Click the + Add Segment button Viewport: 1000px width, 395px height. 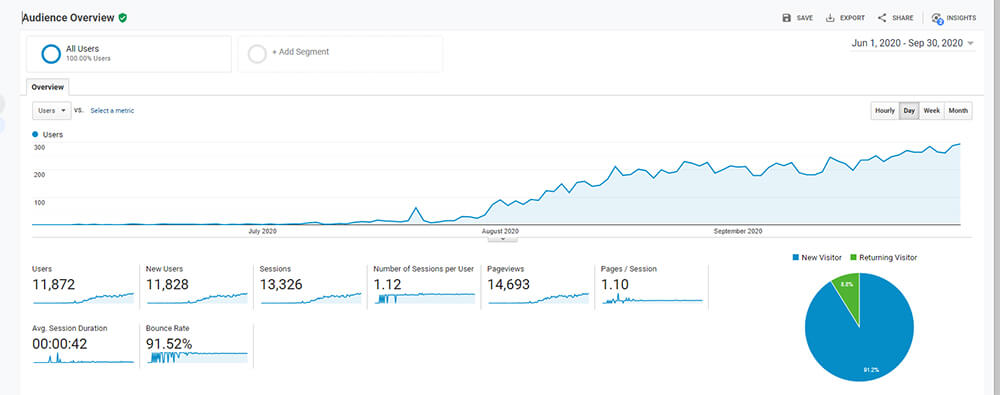pyautogui.click(x=340, y=54)
